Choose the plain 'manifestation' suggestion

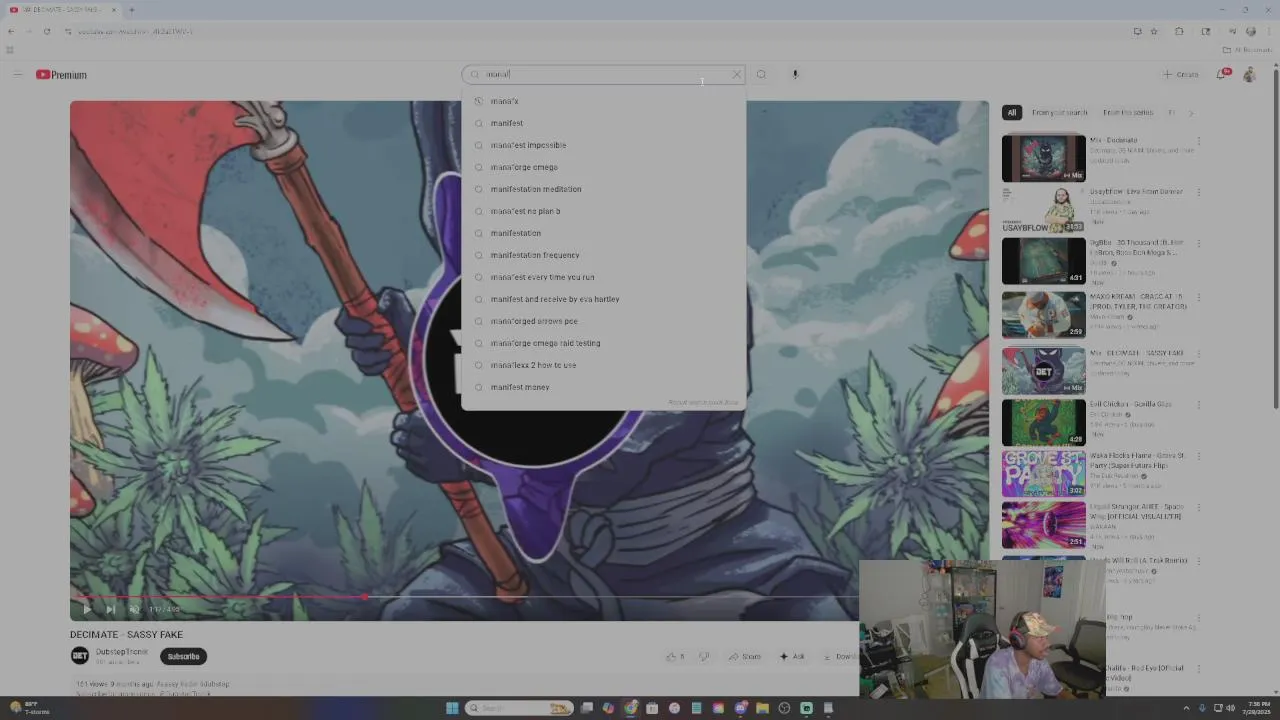click(603, 233)
